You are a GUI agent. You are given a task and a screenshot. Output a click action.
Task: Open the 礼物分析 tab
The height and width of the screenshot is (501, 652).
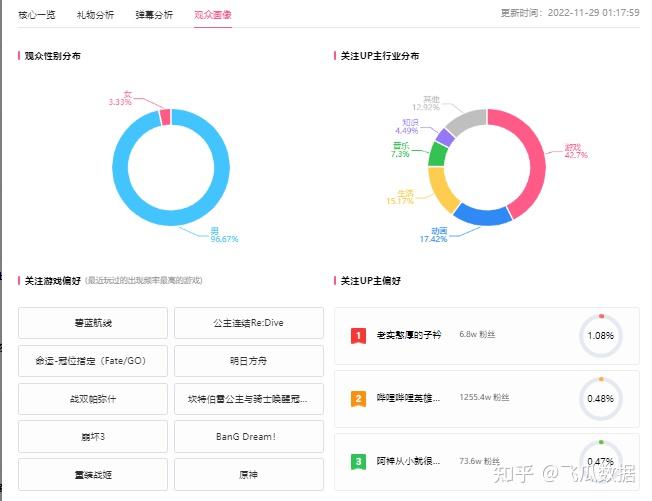(x=95, y=15)
